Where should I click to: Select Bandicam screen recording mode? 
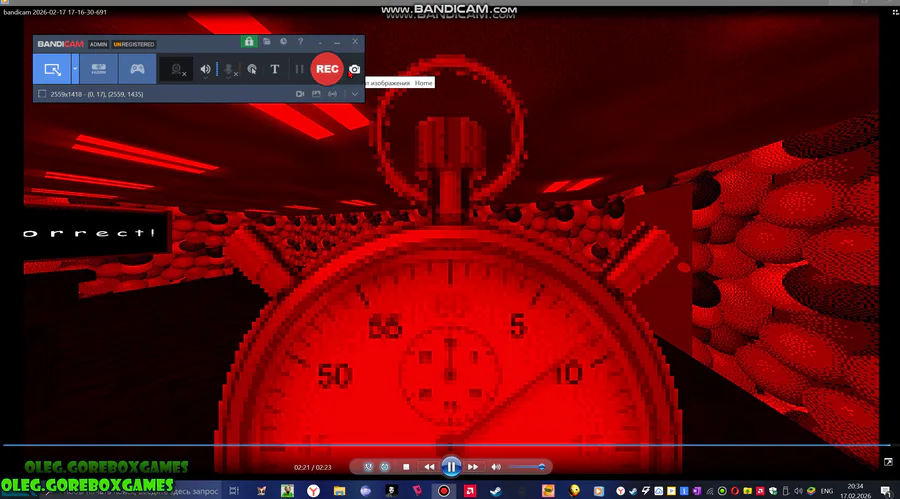(x=52, y=69)
